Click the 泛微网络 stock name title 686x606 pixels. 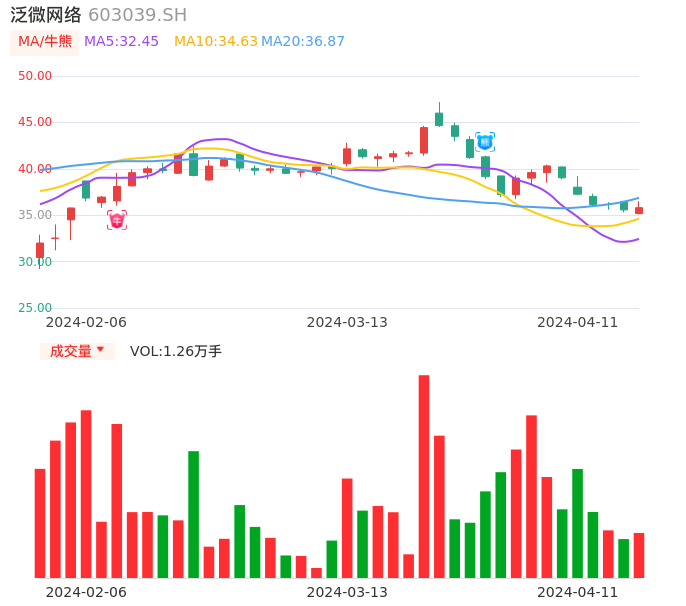pos(46,15)
